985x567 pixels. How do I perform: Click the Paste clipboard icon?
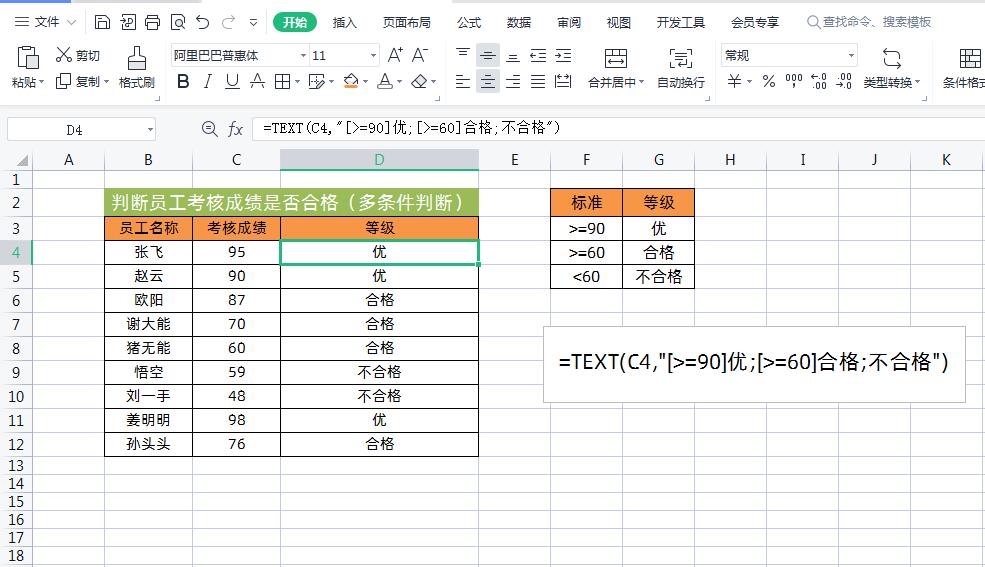pyautogui.click(x=28, y=58)
